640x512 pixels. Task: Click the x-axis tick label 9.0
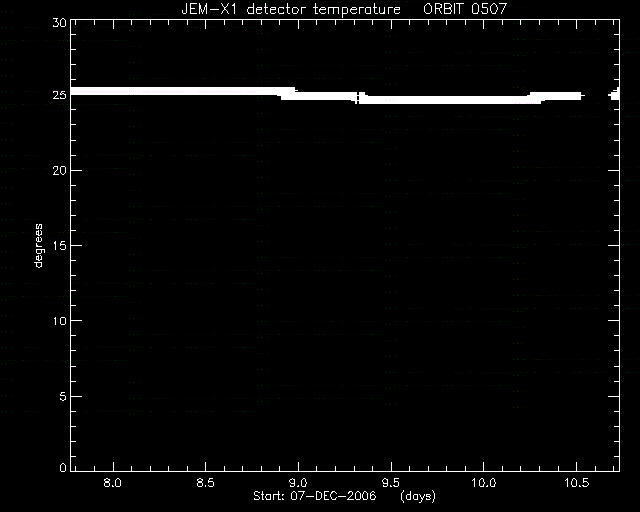[298, 483]
